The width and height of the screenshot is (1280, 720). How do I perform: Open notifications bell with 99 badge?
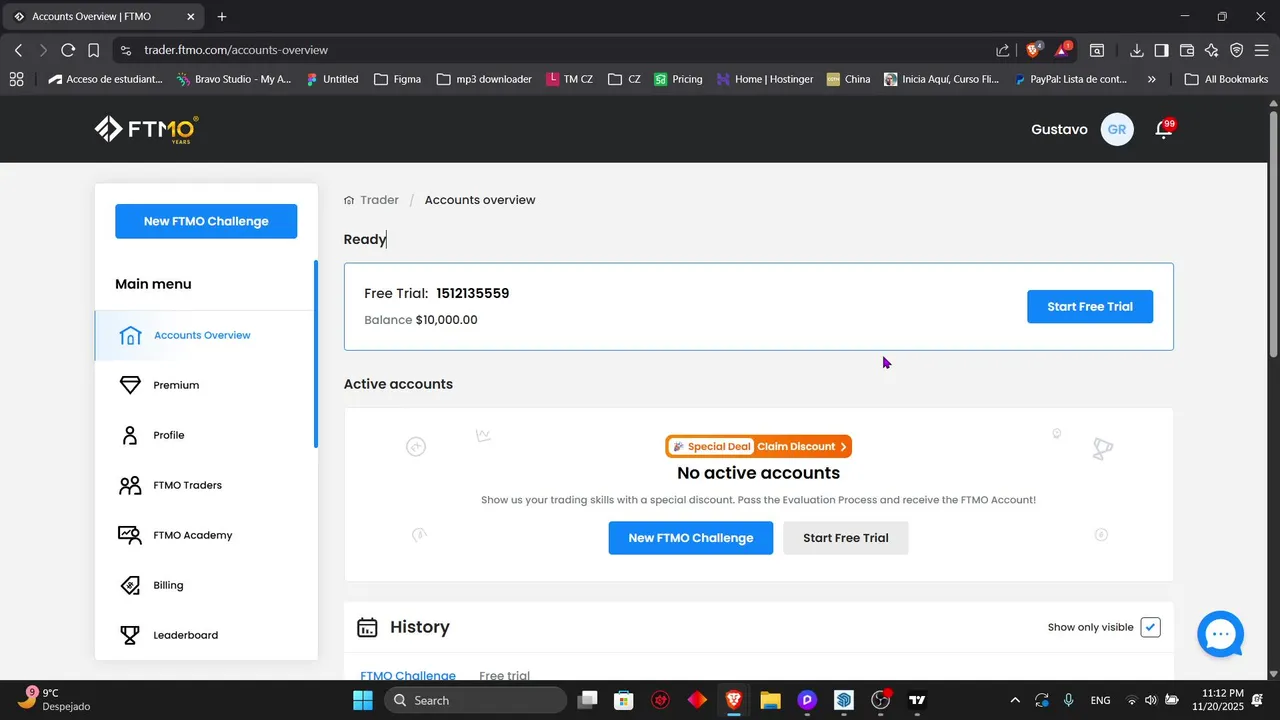tap(1164, 129)
